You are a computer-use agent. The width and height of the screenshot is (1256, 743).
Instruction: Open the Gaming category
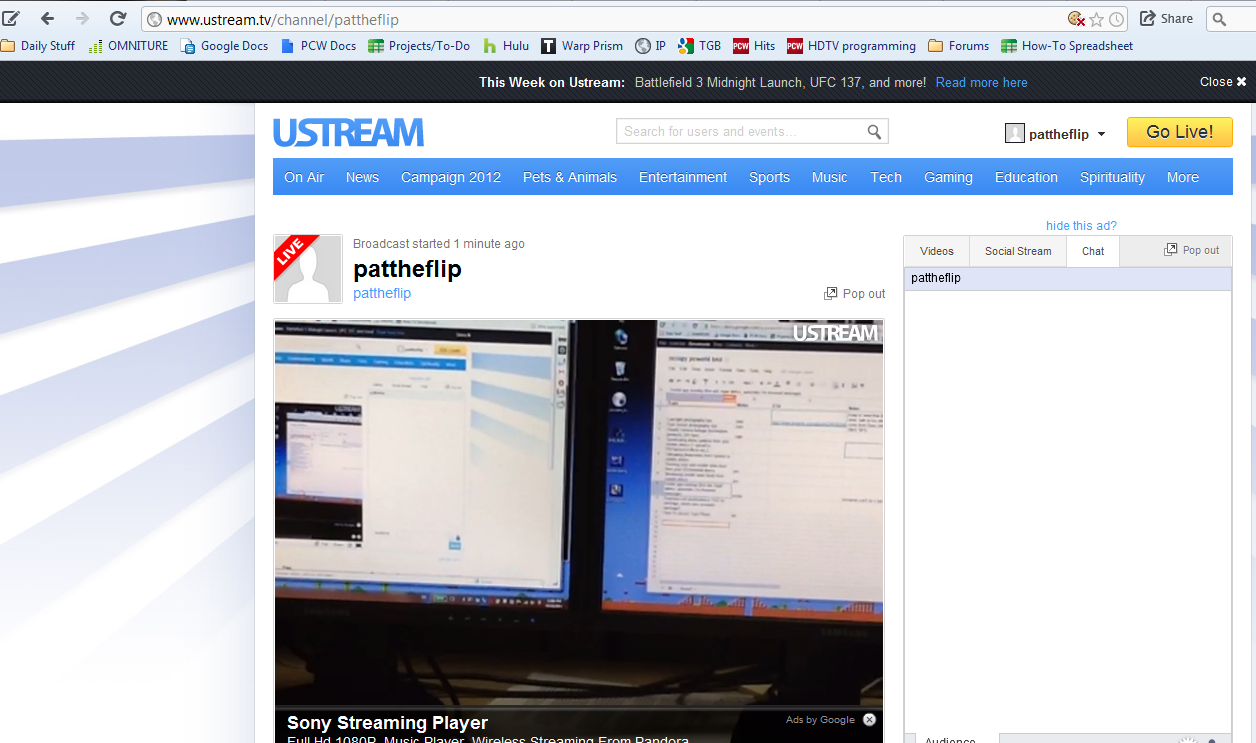click(x=947, y=177)
